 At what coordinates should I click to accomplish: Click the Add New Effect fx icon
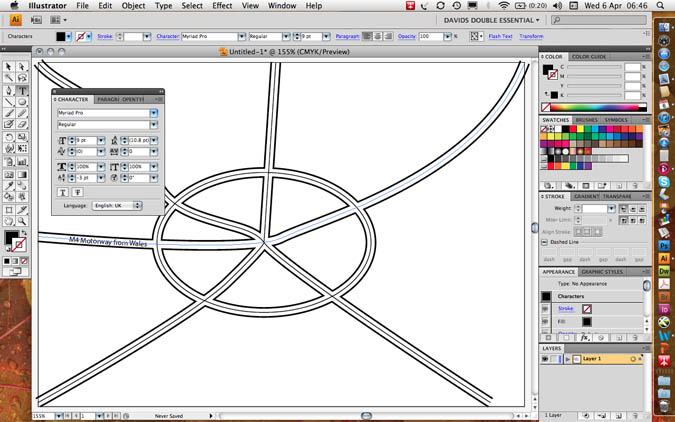(x=584, y=339)
